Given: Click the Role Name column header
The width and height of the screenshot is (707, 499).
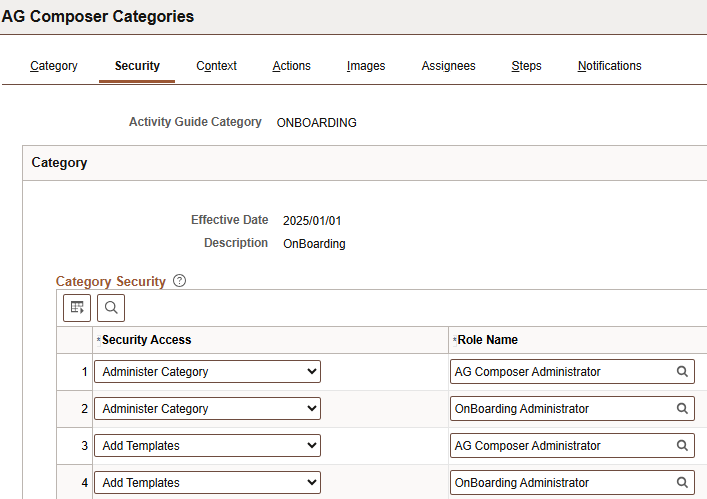Looking at the screenshot, I should 487,340.
